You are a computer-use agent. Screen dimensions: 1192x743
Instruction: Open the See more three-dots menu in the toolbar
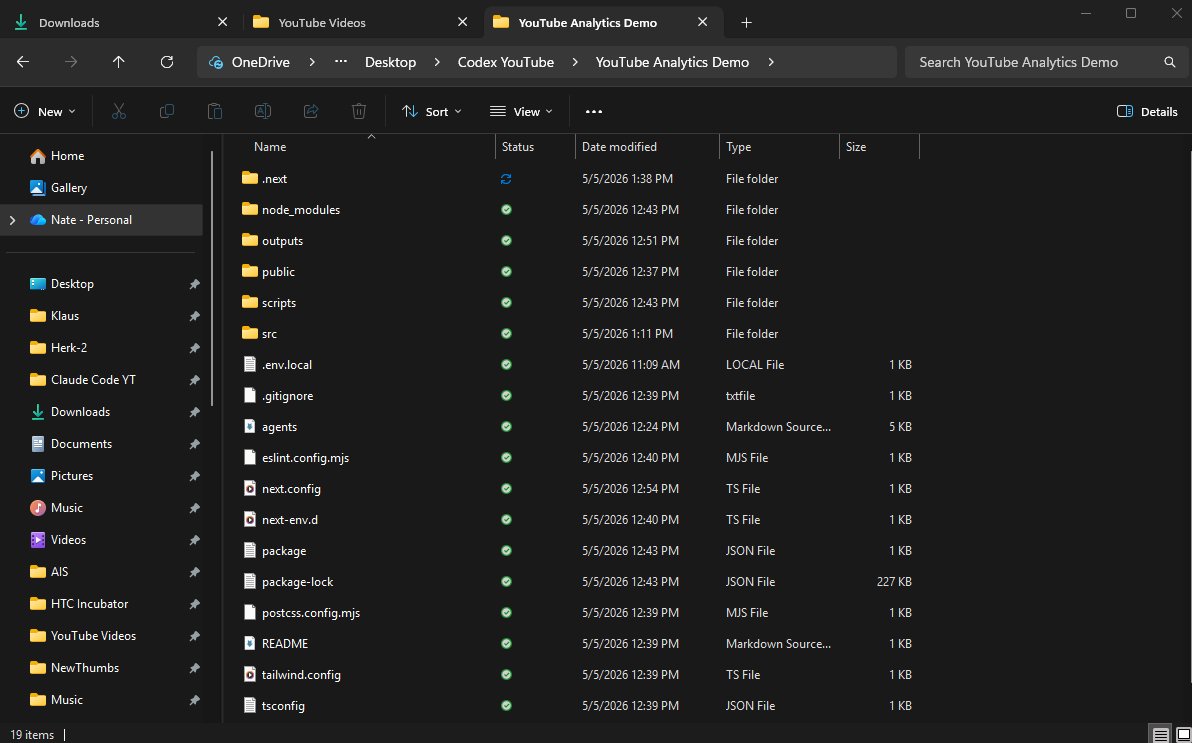tap(594, 112)
